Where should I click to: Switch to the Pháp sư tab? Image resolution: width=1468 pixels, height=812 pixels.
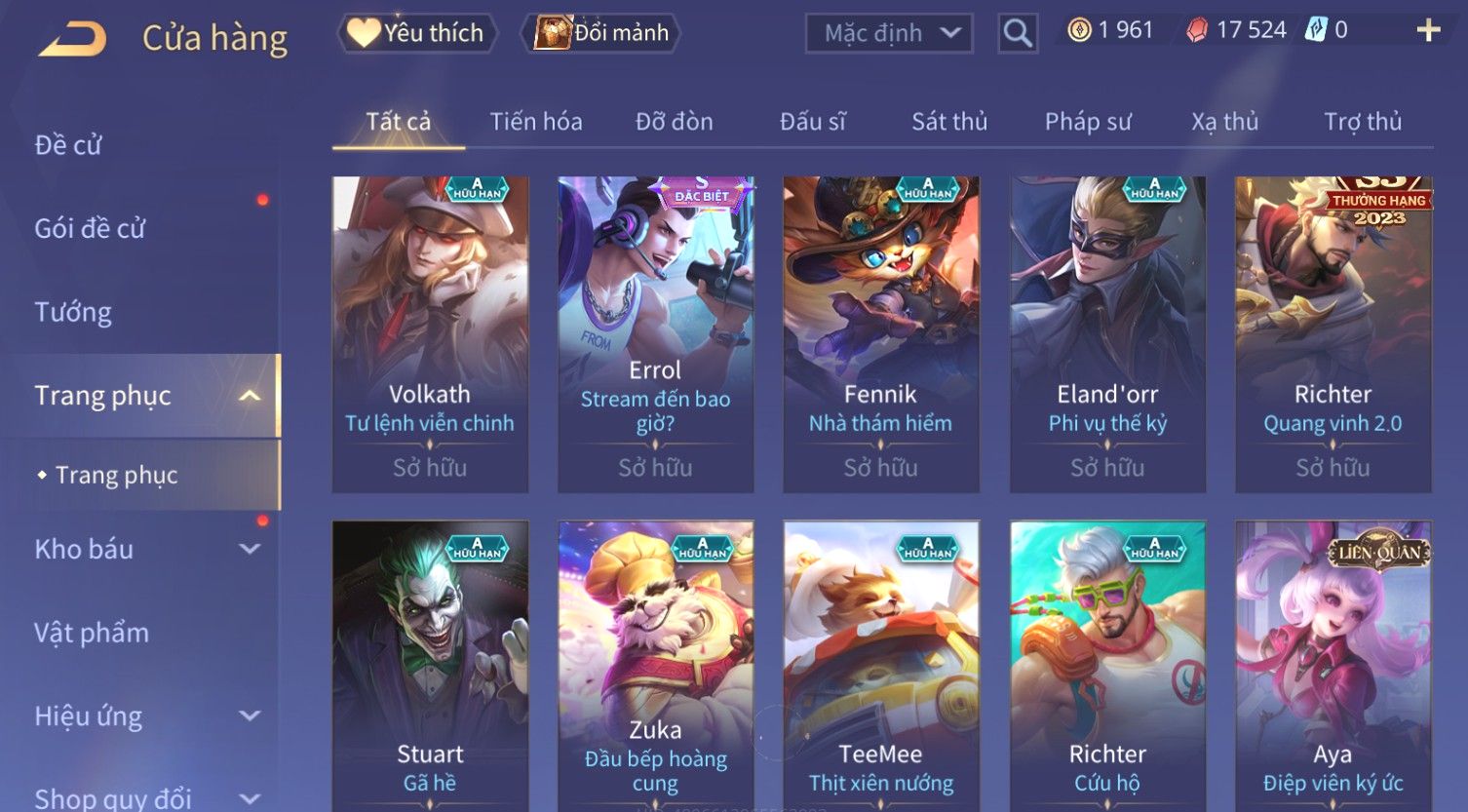(x=1088, y=122)
